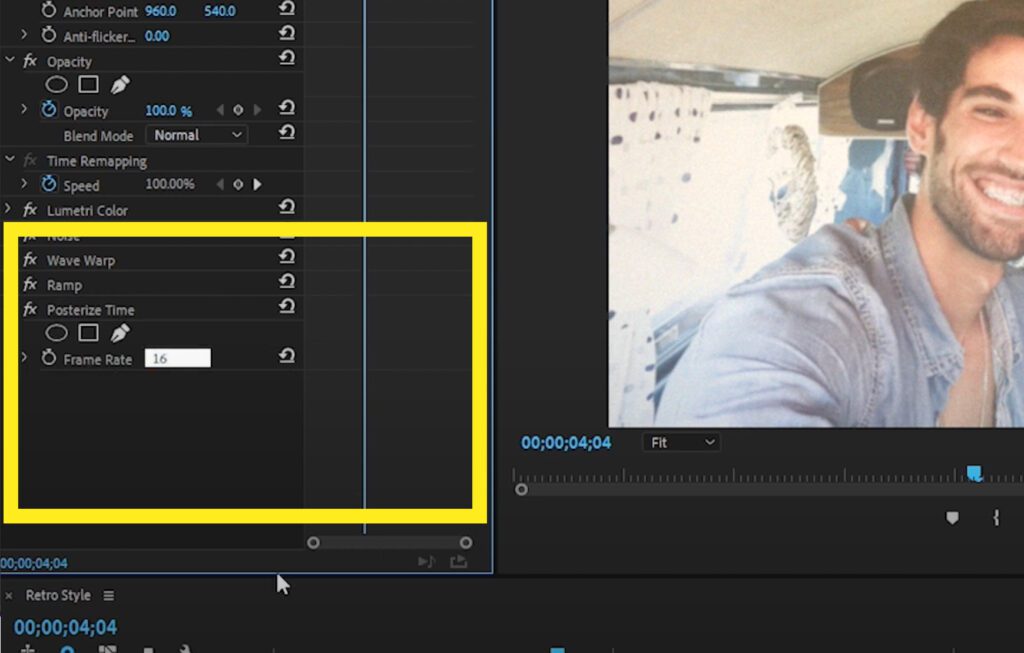Reset the Wave Warp effect

(287, 257)
